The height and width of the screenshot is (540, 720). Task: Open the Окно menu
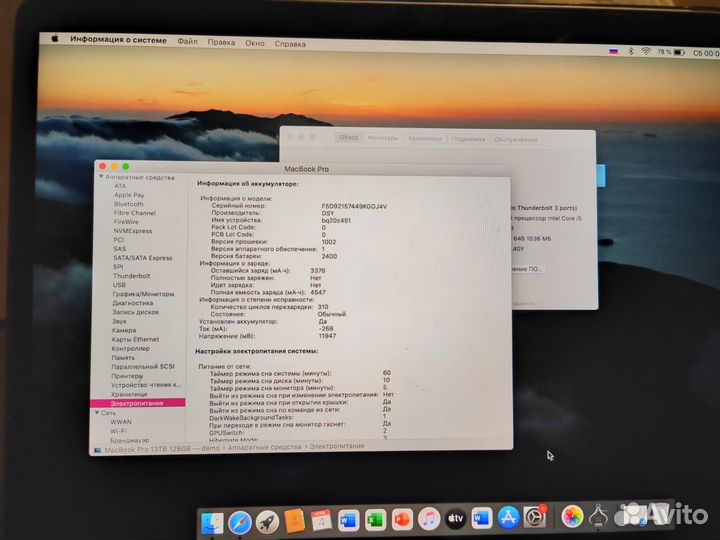pyautogui.click(x=255, y=43)
